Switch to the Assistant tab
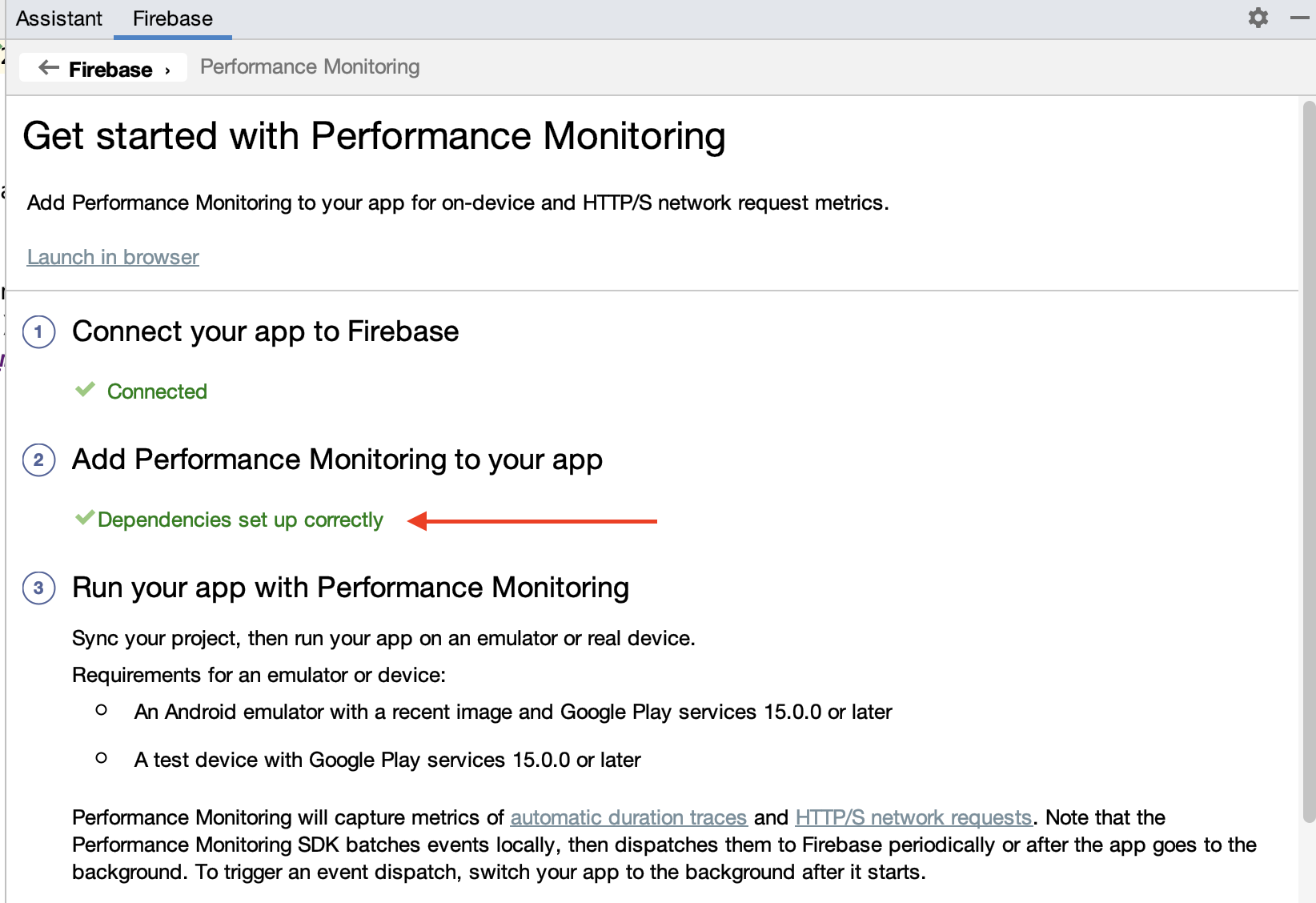Viewport: 1316px width, 903px height. click(x=59, y=18)
